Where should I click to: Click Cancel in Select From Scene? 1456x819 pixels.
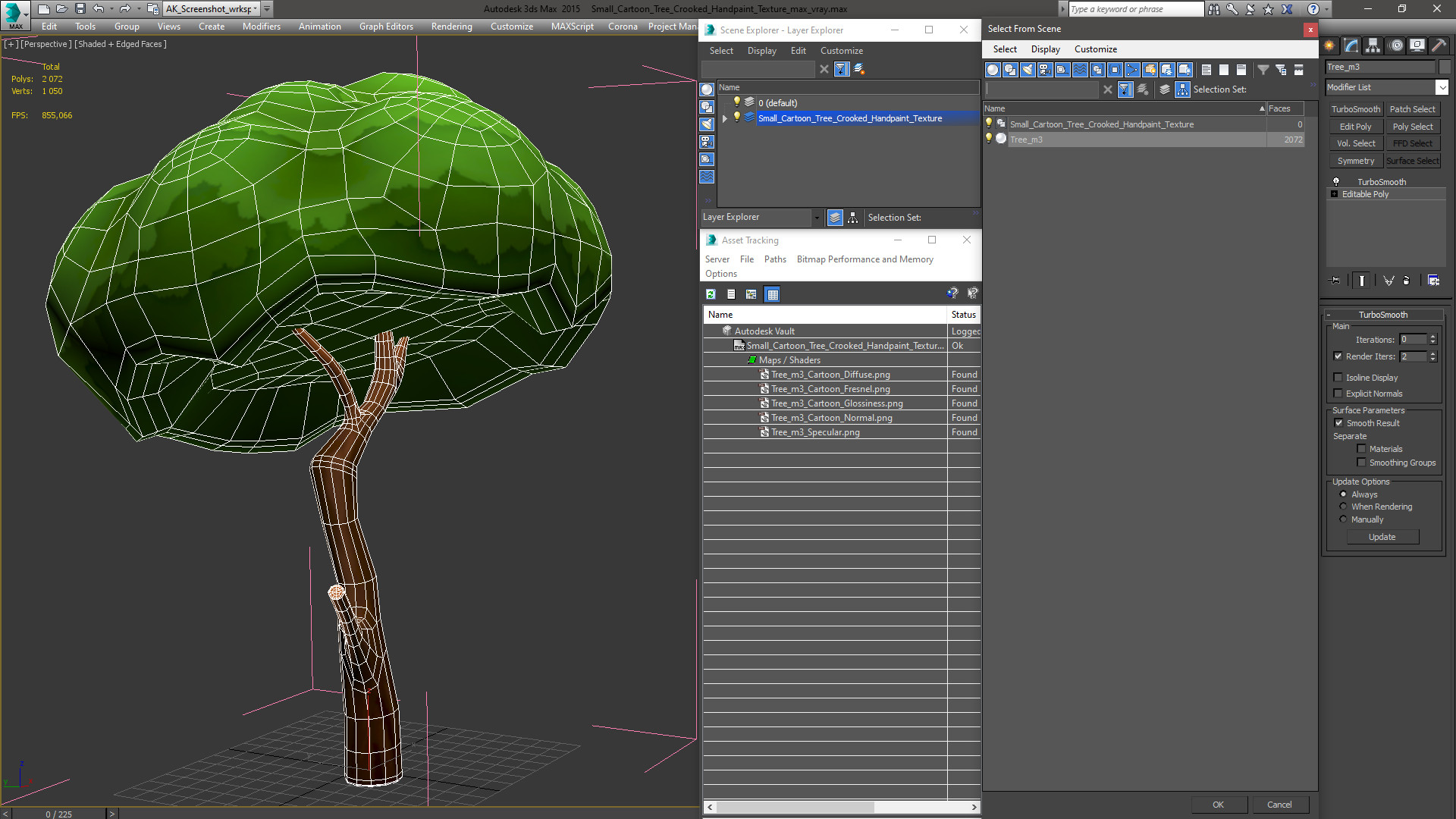1279,805
